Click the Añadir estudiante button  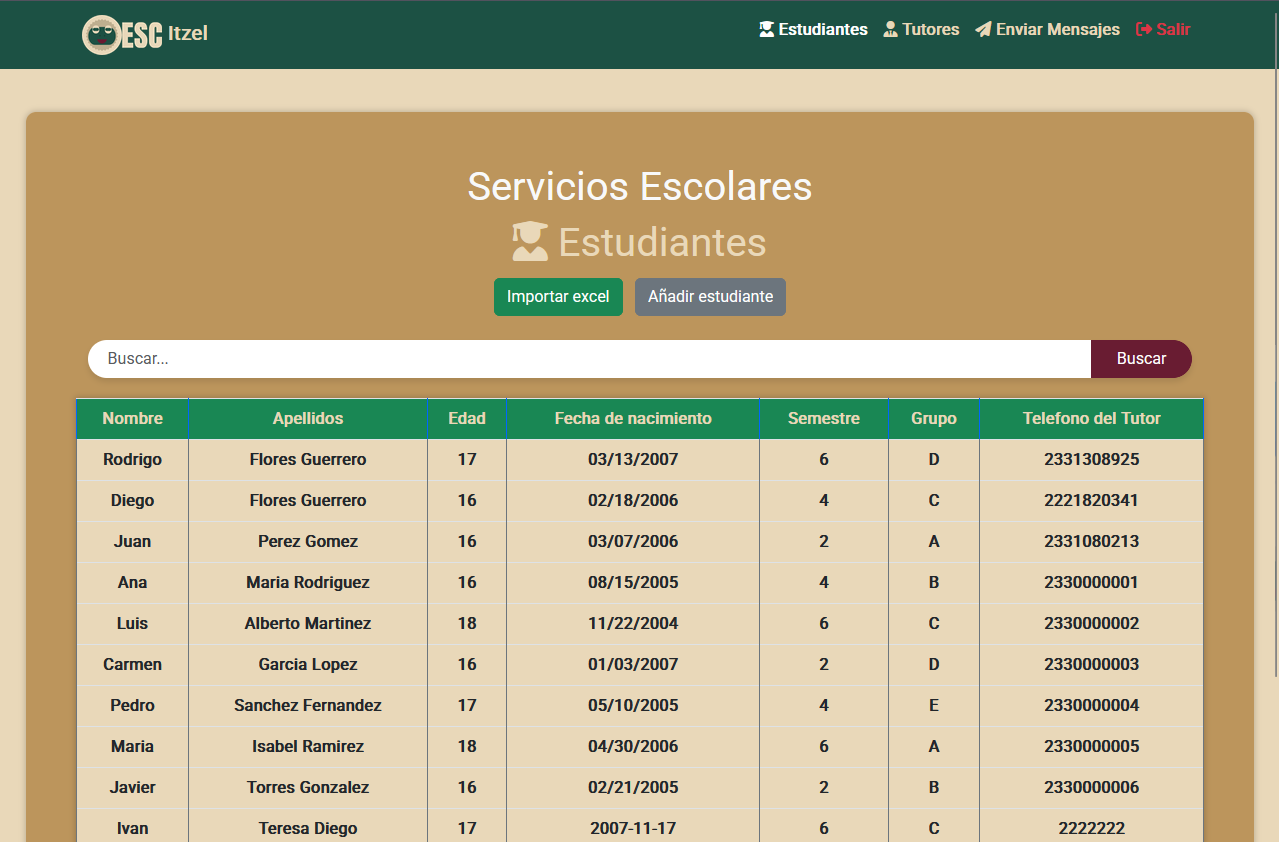pos(710,297)
